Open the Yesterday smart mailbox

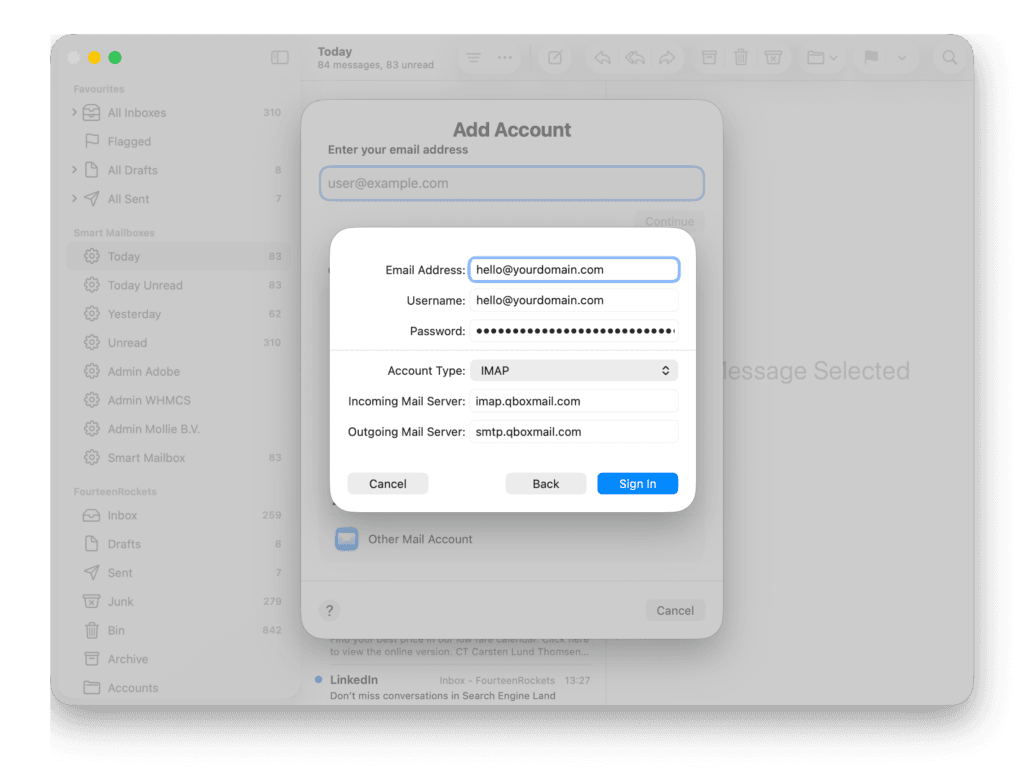(x=178, y=314)
